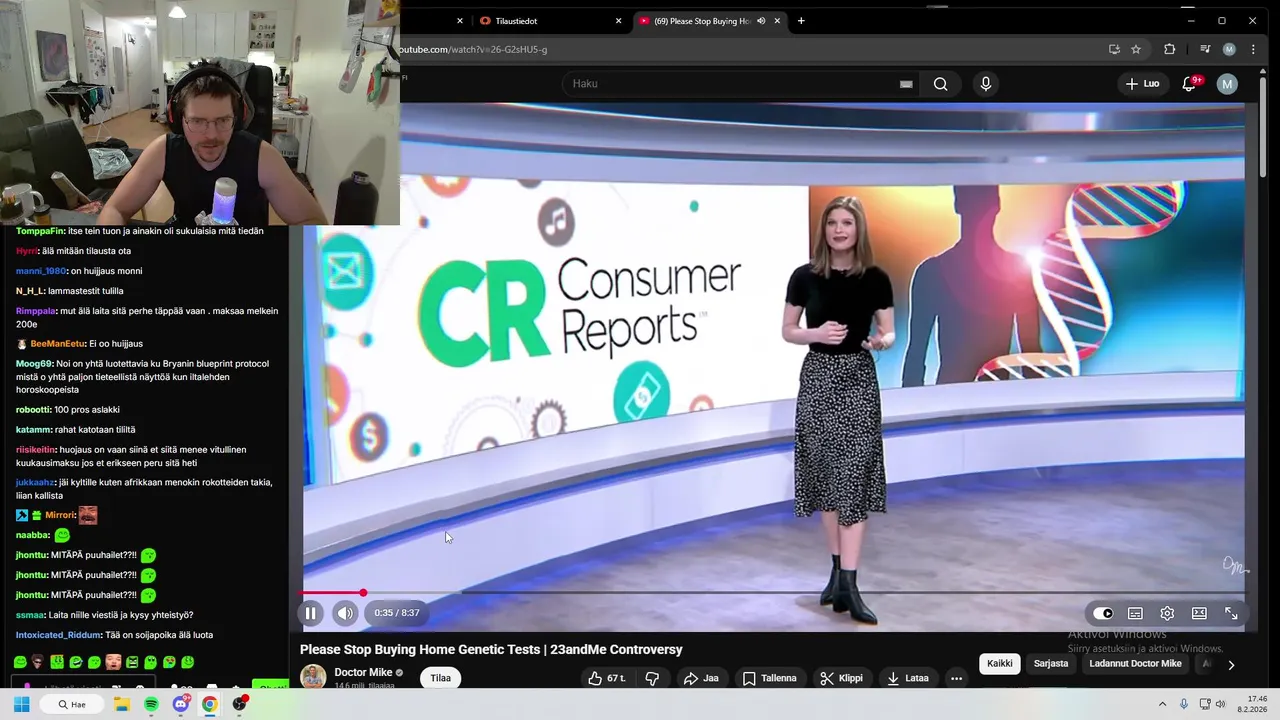Select the Ladannut Doctor Mike chip
This screenshot has height=720, width=1280.
click(x=1135, y=663)
